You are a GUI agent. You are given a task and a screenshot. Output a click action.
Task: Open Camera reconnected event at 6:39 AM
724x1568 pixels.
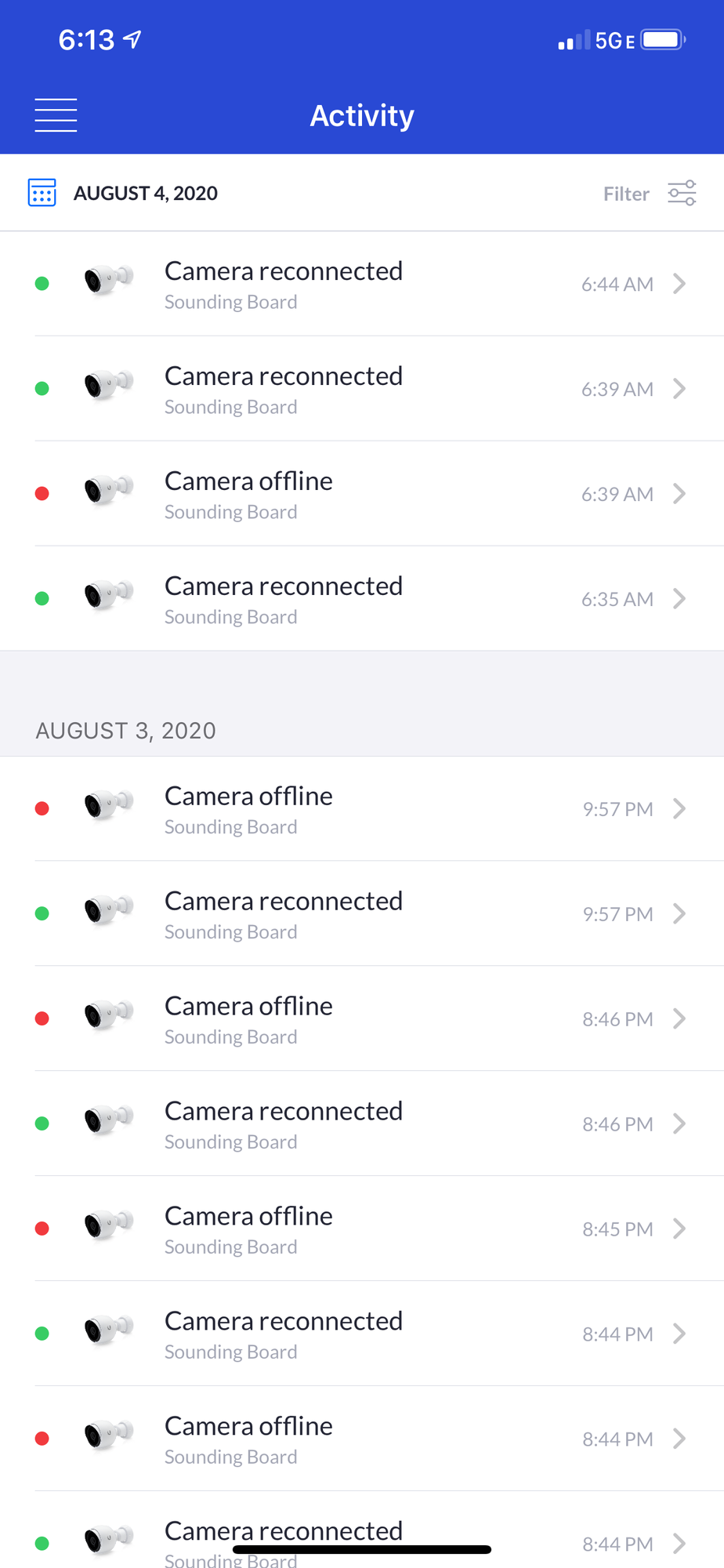(x=284, y=389)
